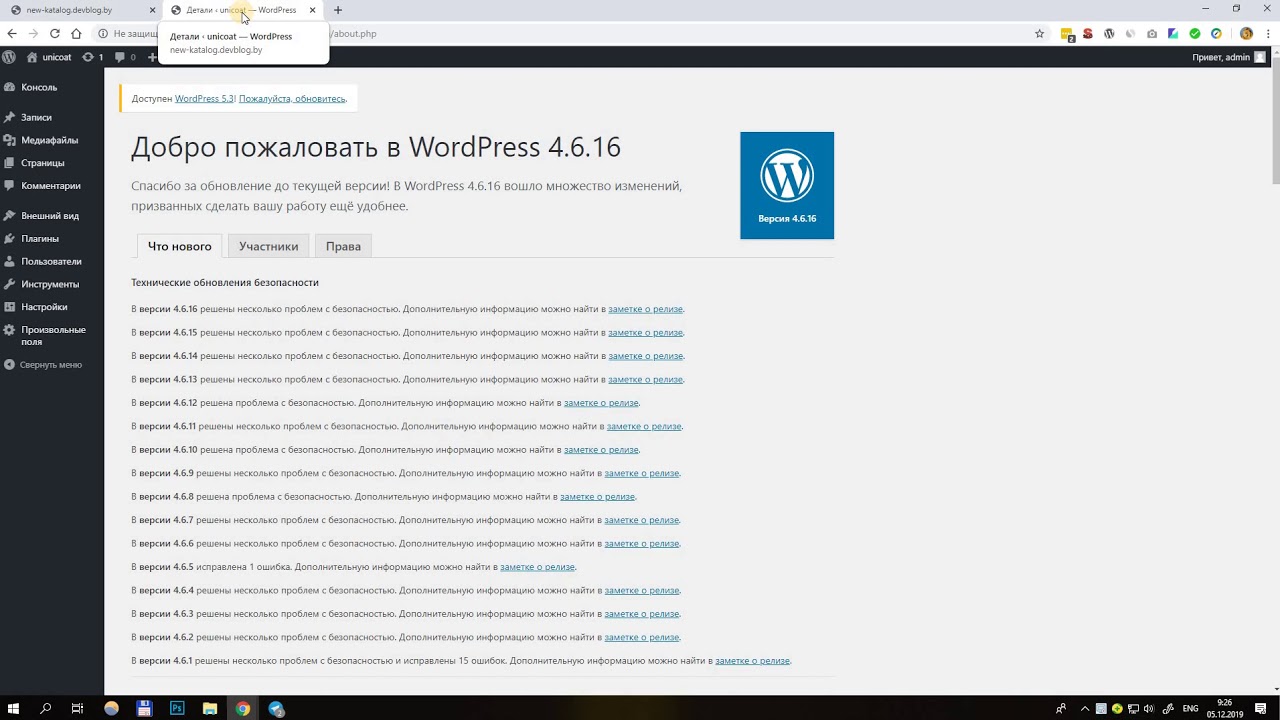1280x720 pixels.
Task: Open Chrome three-dot menu
Action: coord(1268,33)
